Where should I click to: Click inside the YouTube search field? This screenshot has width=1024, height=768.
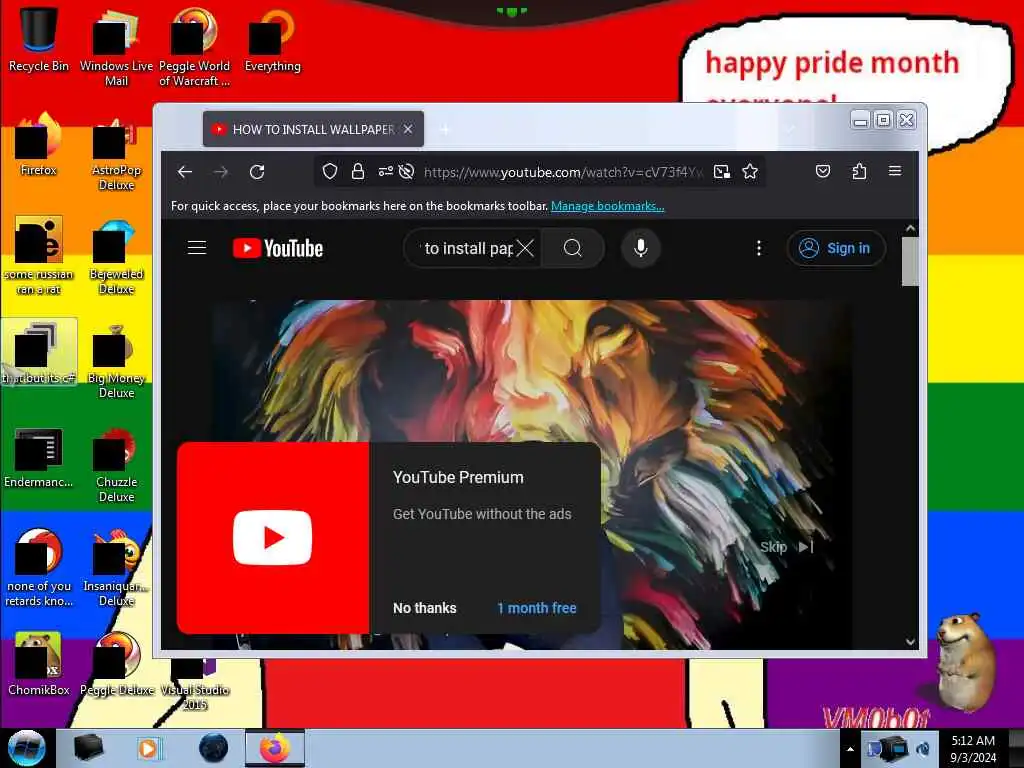468,248
